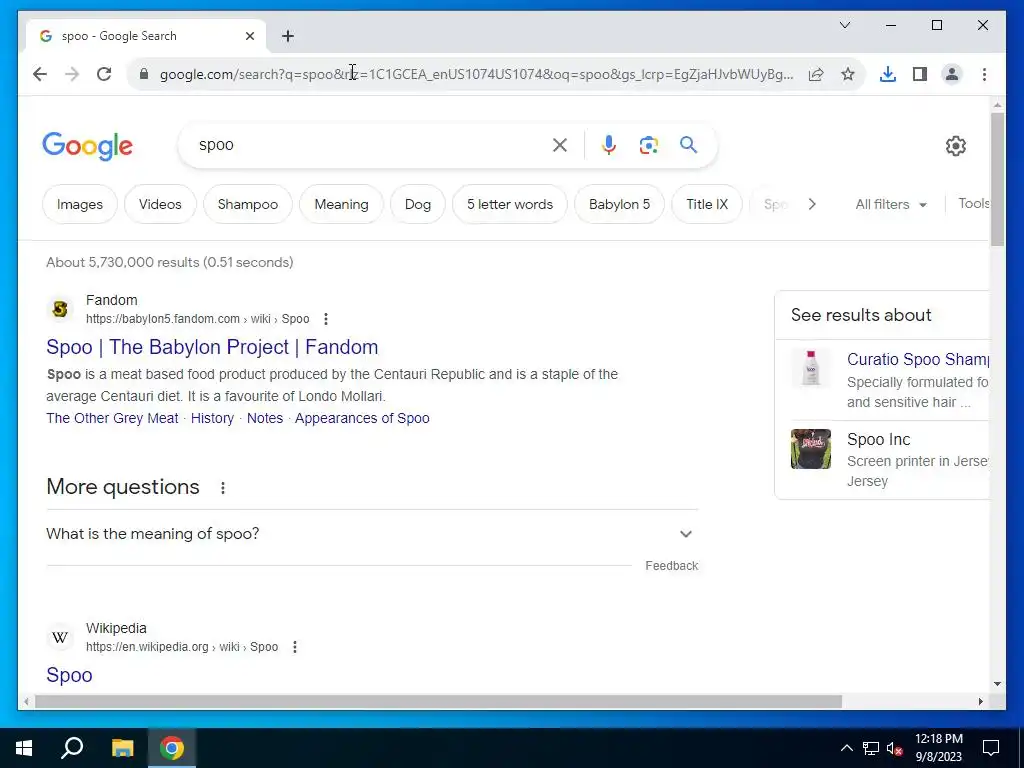Open the History sitelink

212,418
